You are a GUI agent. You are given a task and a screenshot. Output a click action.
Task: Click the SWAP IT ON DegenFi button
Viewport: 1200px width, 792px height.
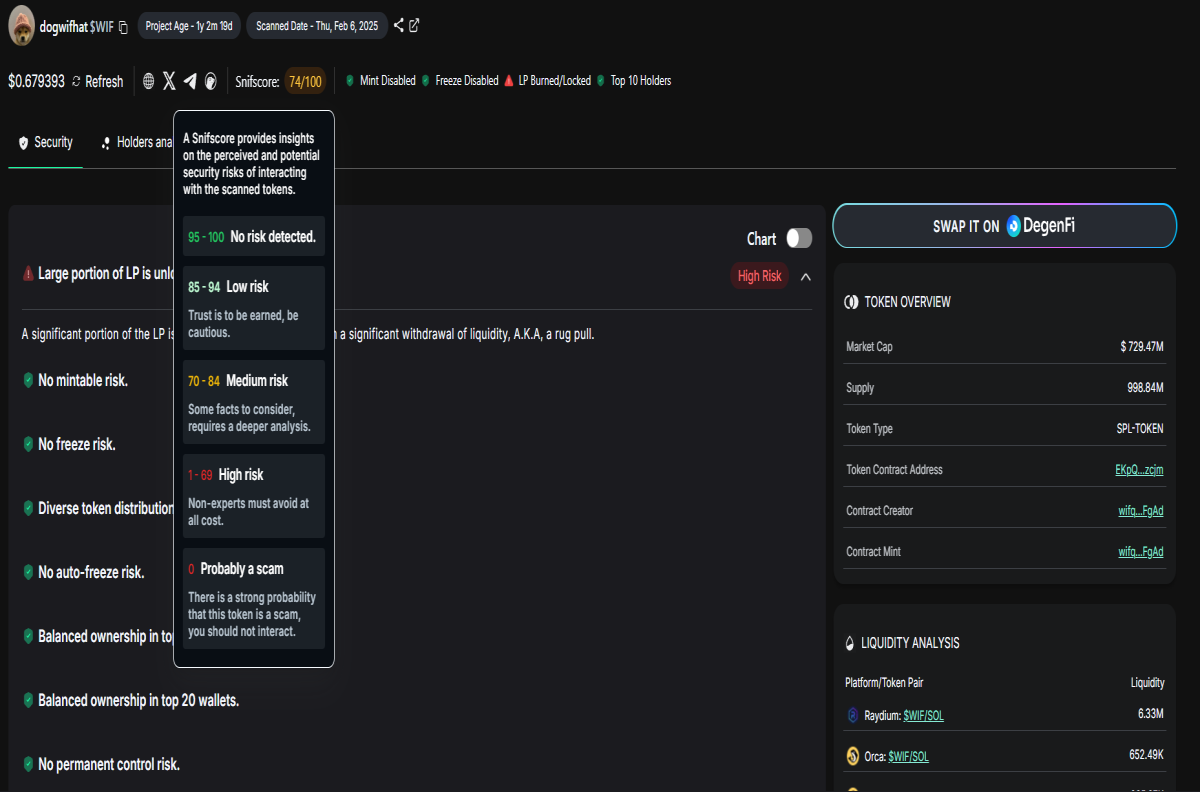[x=1005, y=226]
